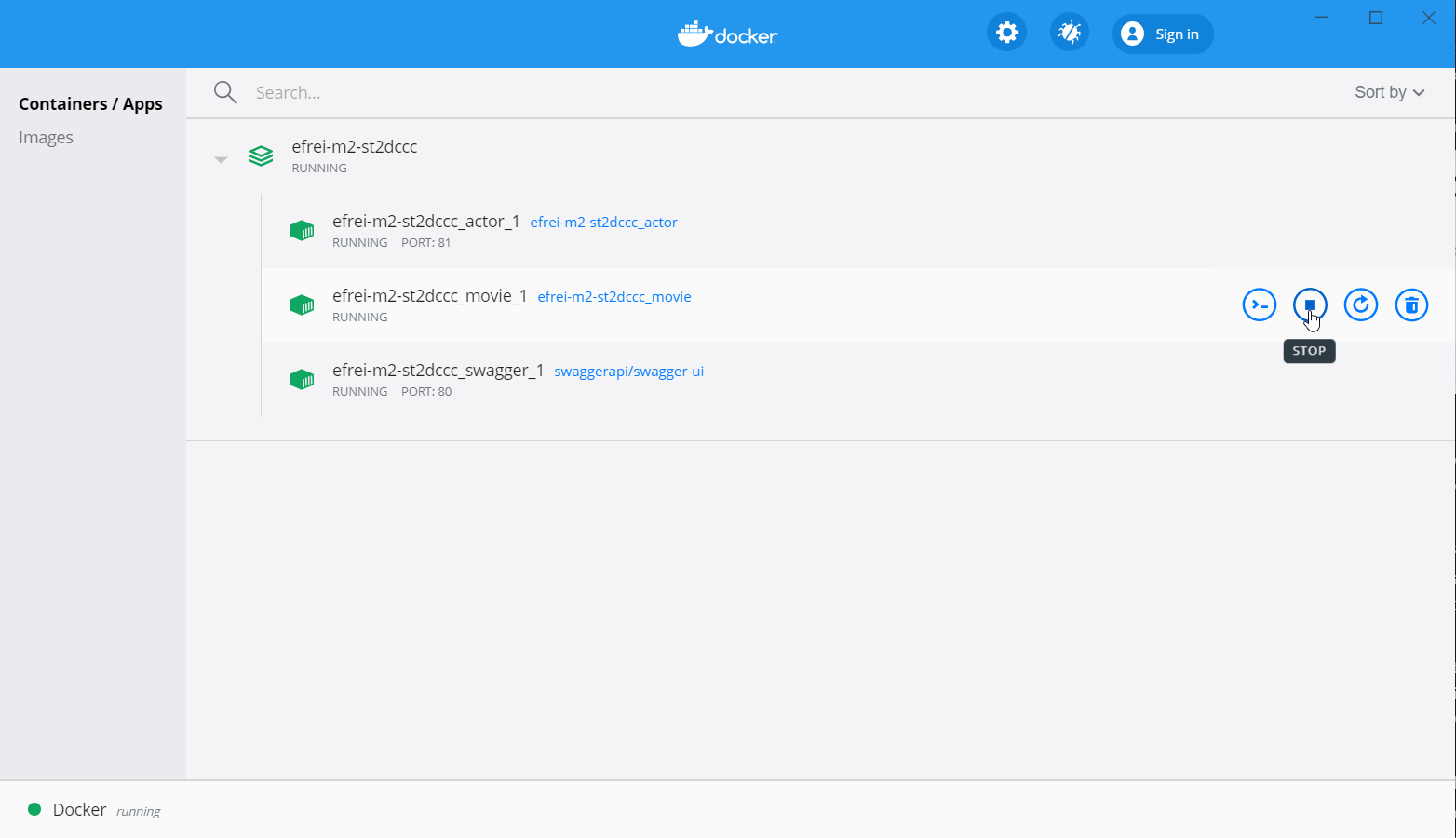Select the efrei-m2-st2dccc_swagger_1 container name

(x=438, y=371)
